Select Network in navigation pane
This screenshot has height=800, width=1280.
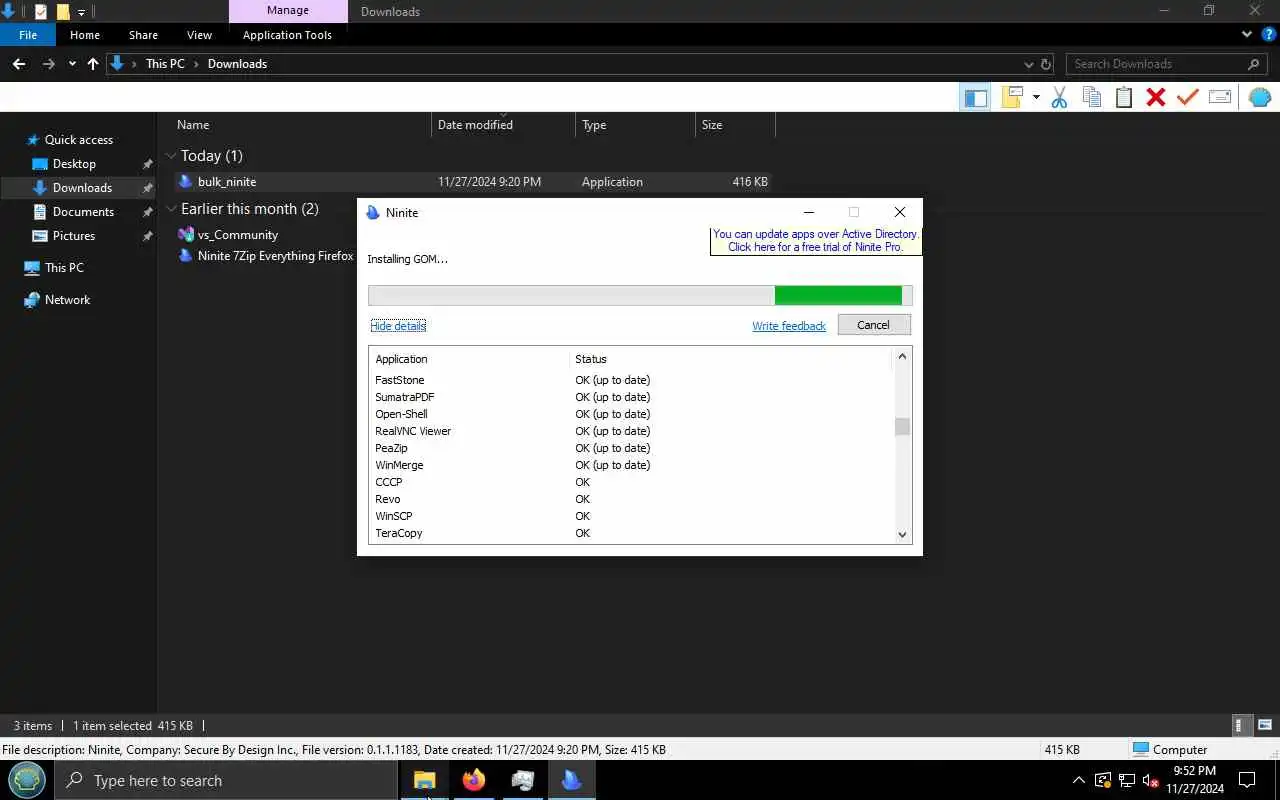click(67, 300)
